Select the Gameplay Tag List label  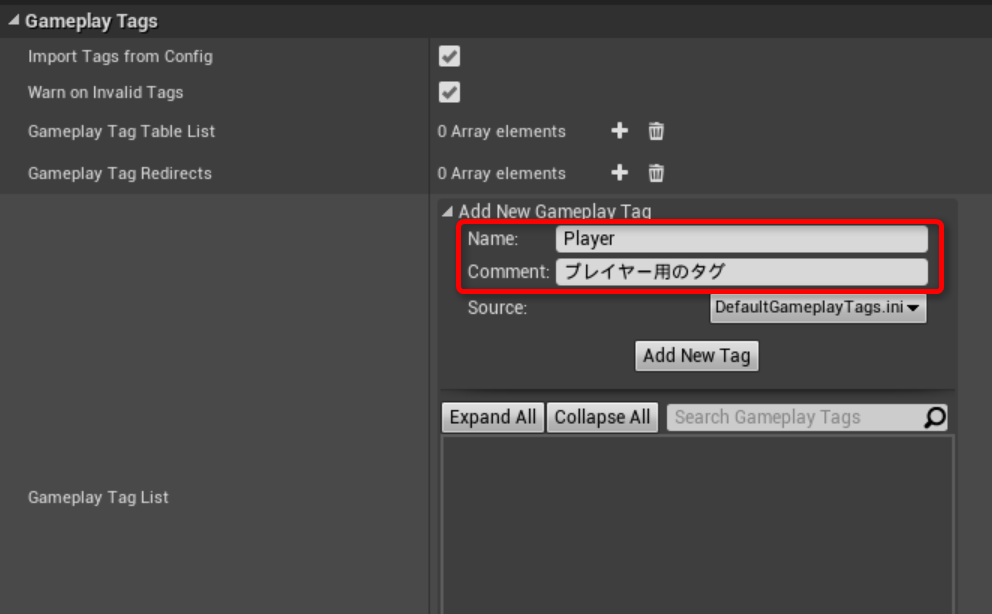[98, 498]
